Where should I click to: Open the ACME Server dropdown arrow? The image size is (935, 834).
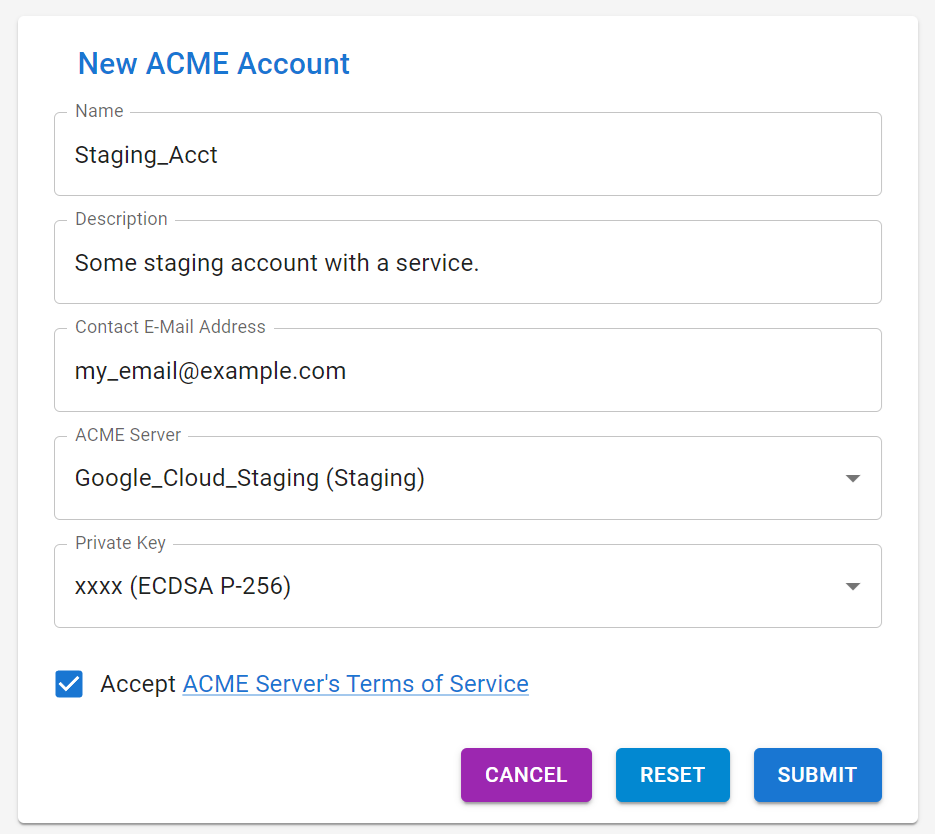(852, 478)
